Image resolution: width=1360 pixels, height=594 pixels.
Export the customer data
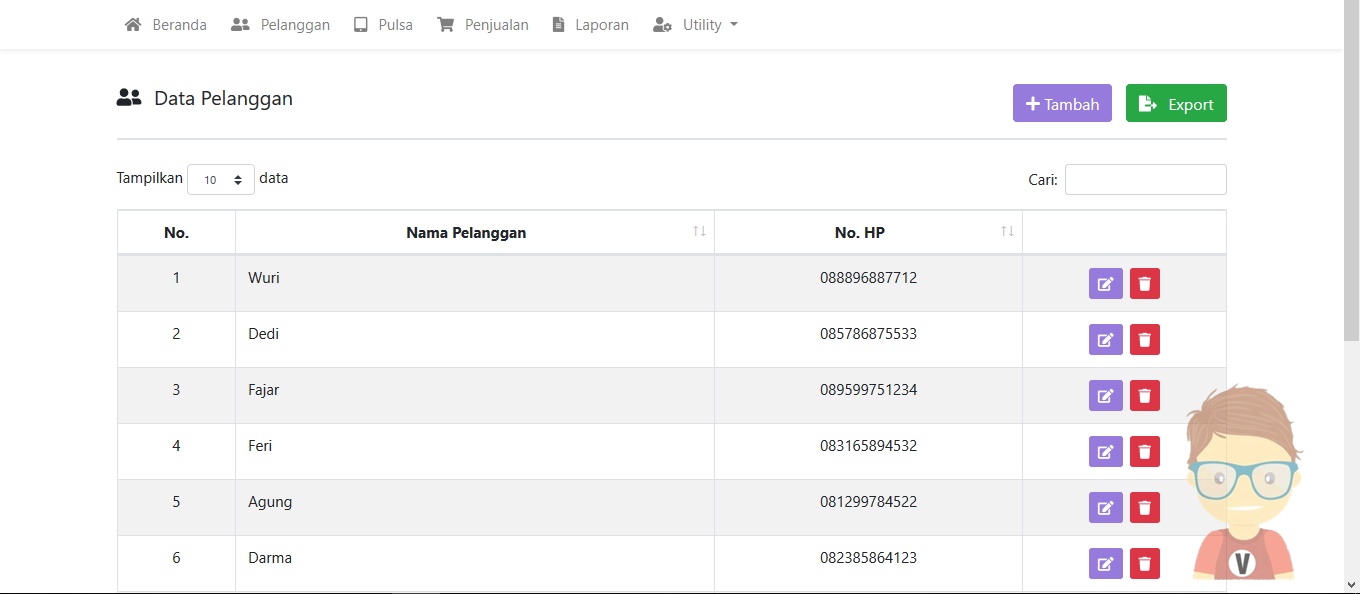1176,104
